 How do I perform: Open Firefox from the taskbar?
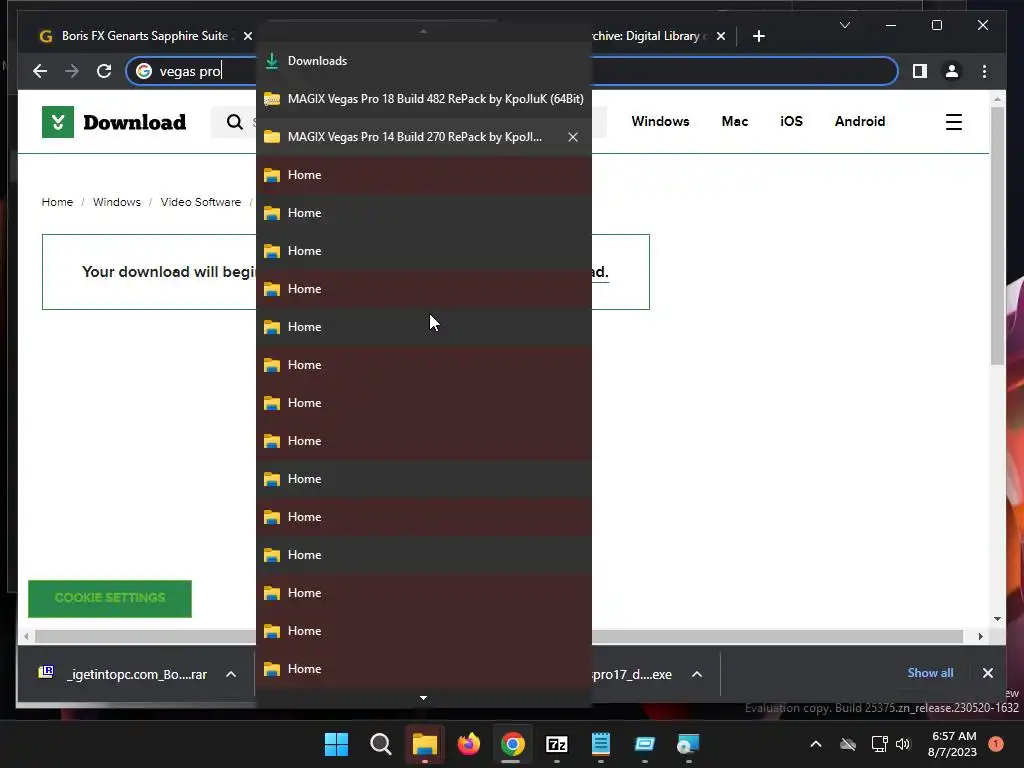[x=468, y=744]
